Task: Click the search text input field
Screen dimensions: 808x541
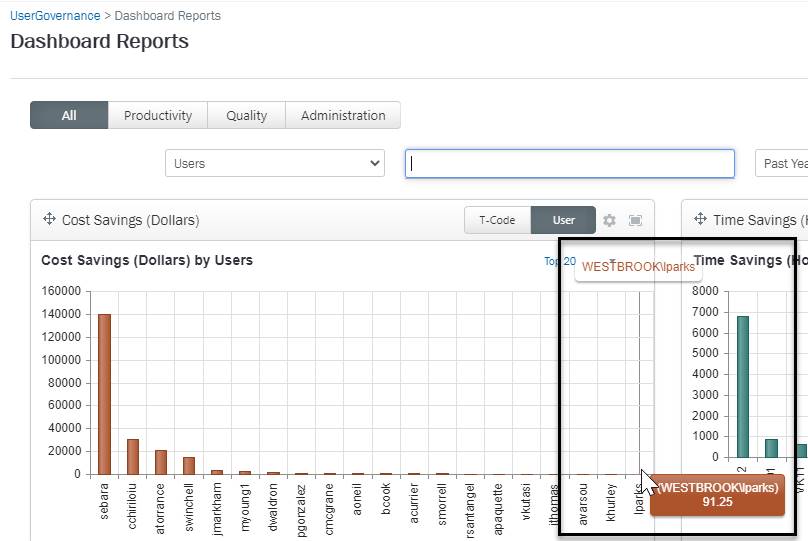Action: (x=570, y=163)
